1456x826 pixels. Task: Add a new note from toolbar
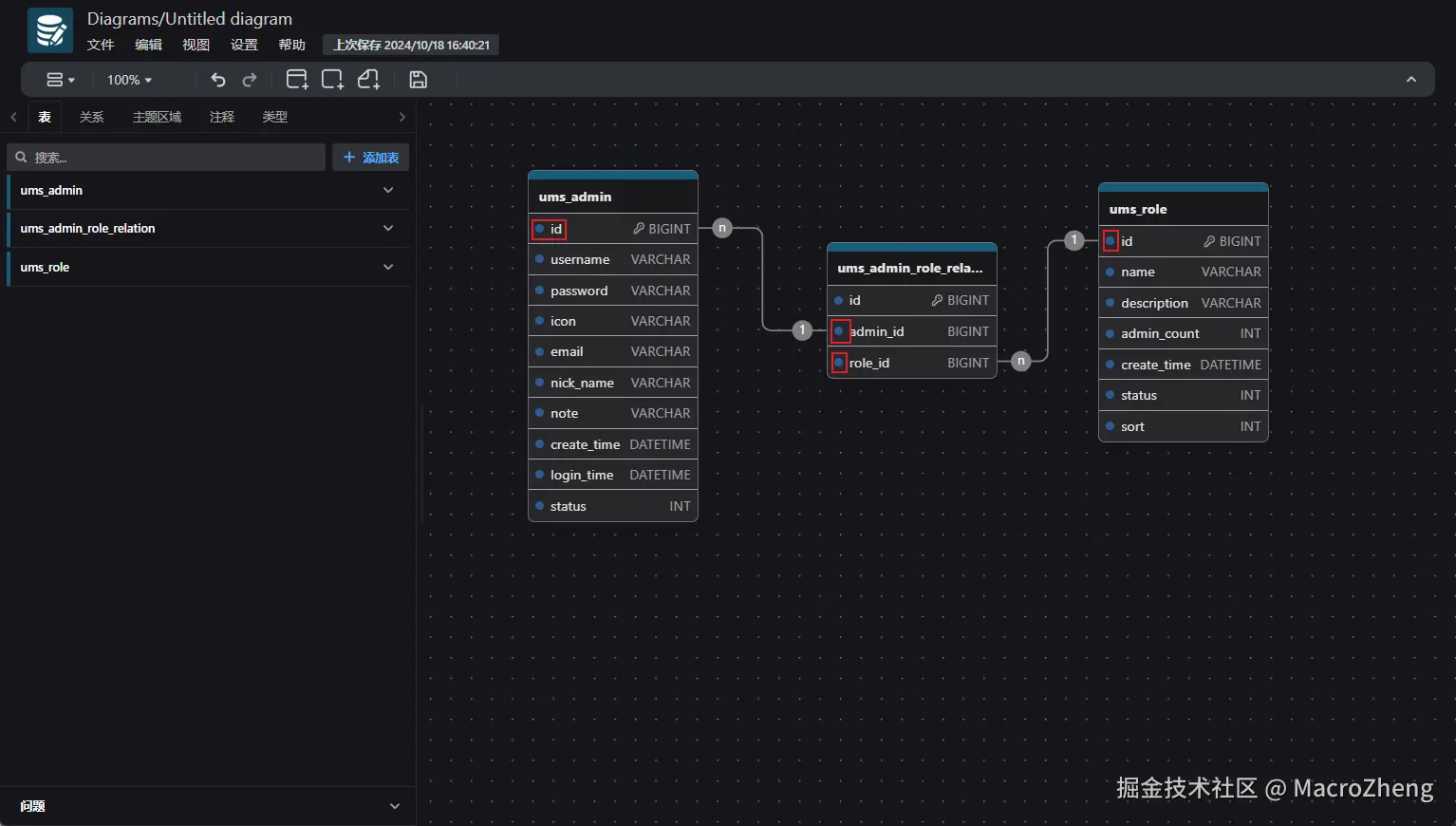tap(368, 80)
